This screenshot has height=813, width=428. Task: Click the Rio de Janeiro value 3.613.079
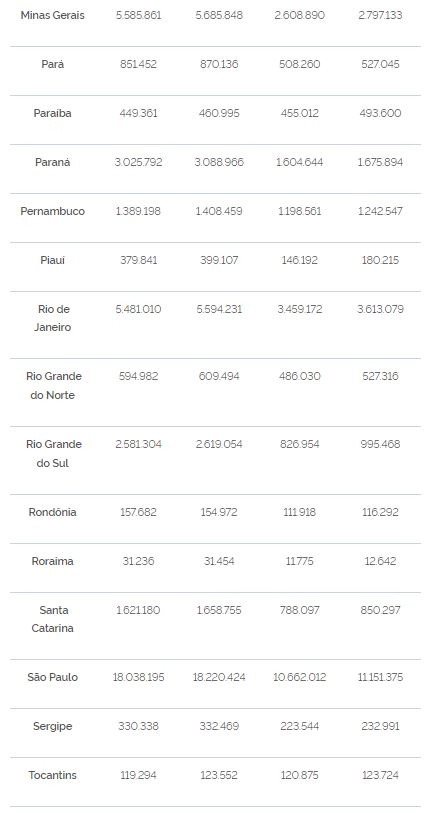pyautogui.click(x=380, y=309)
